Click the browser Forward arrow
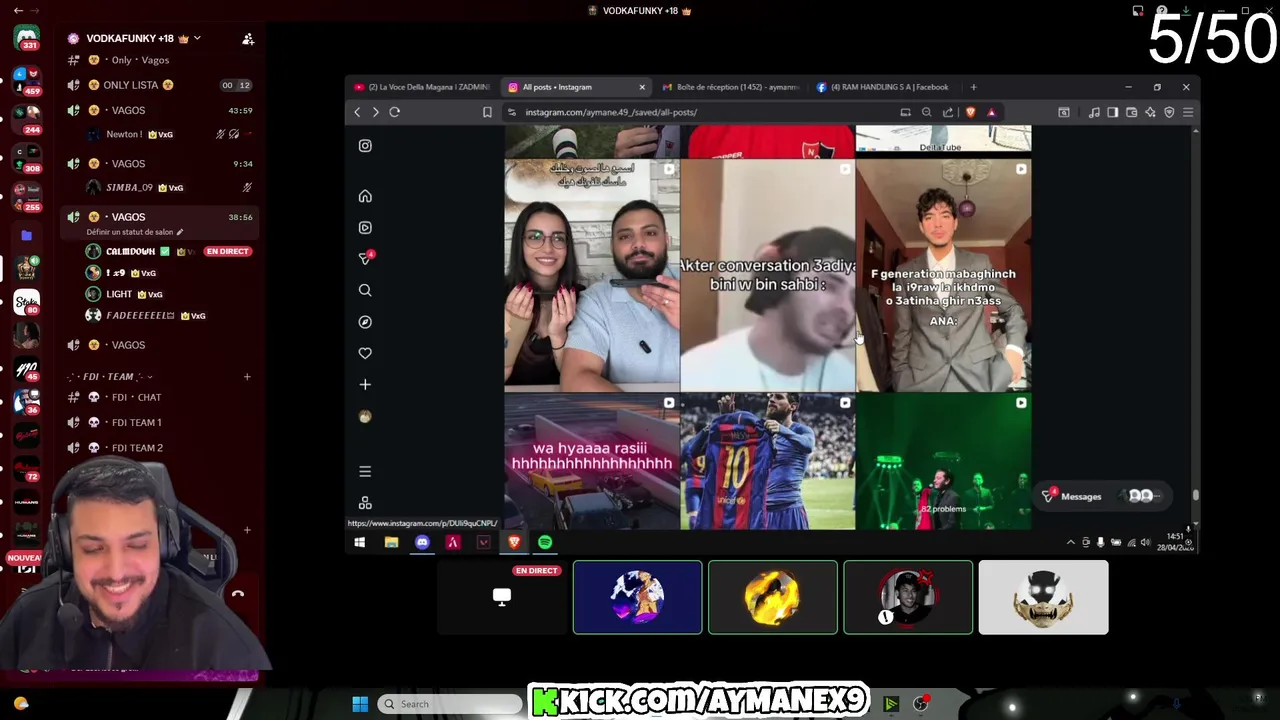Image resolution: width=1280 pixels, height=720 pixels. 376,112
